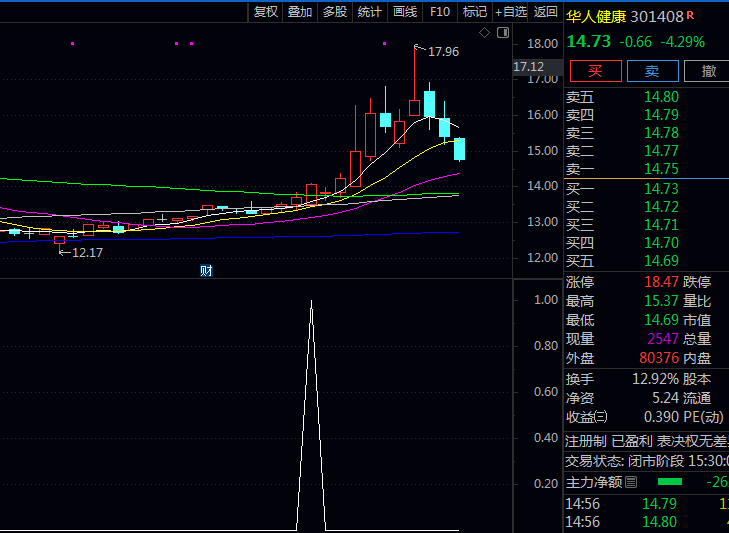Open the 主力净额 list icon

click(x=631, y=482)
